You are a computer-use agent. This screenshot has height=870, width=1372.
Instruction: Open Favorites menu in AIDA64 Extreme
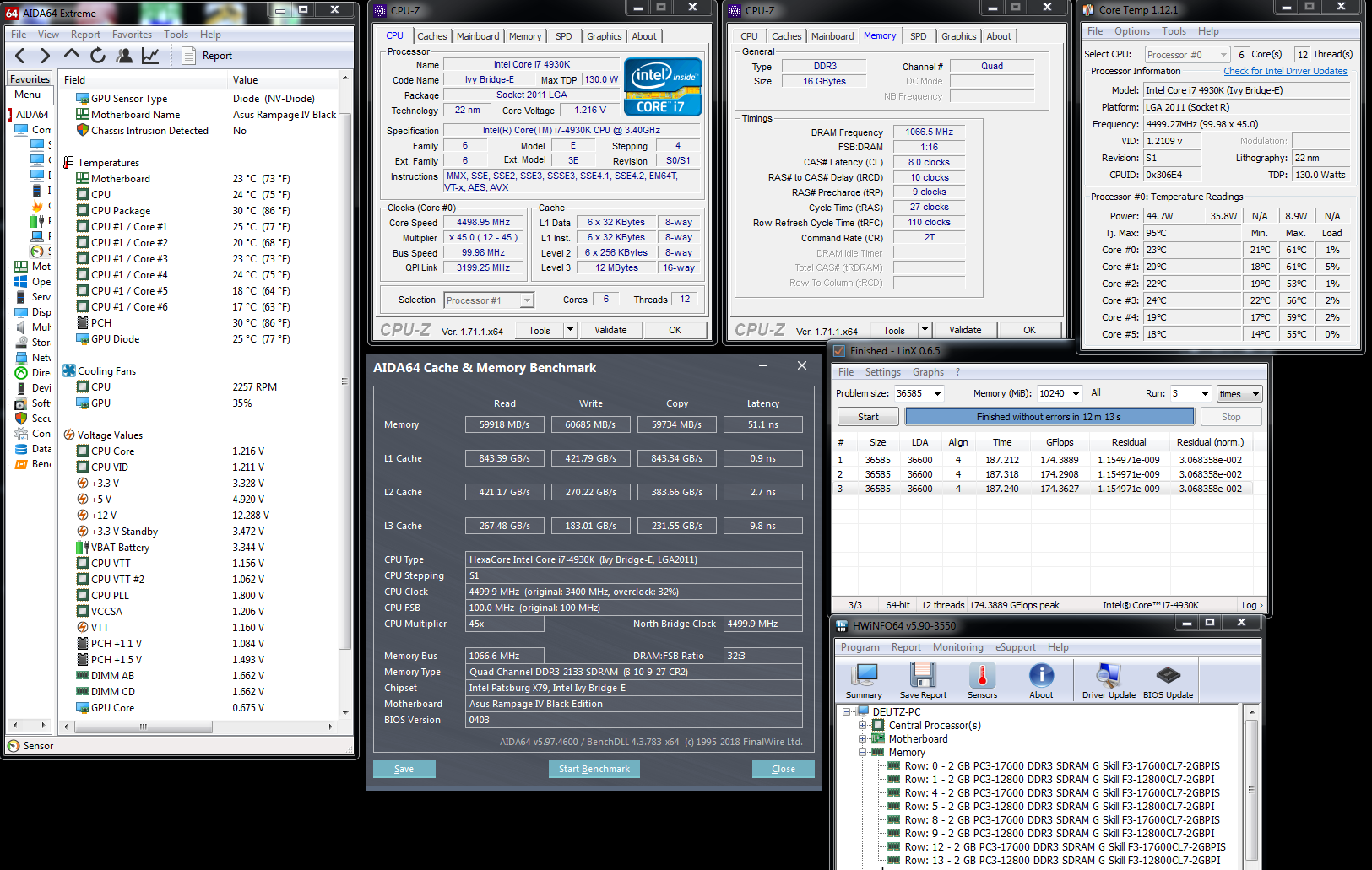[132, 35]
